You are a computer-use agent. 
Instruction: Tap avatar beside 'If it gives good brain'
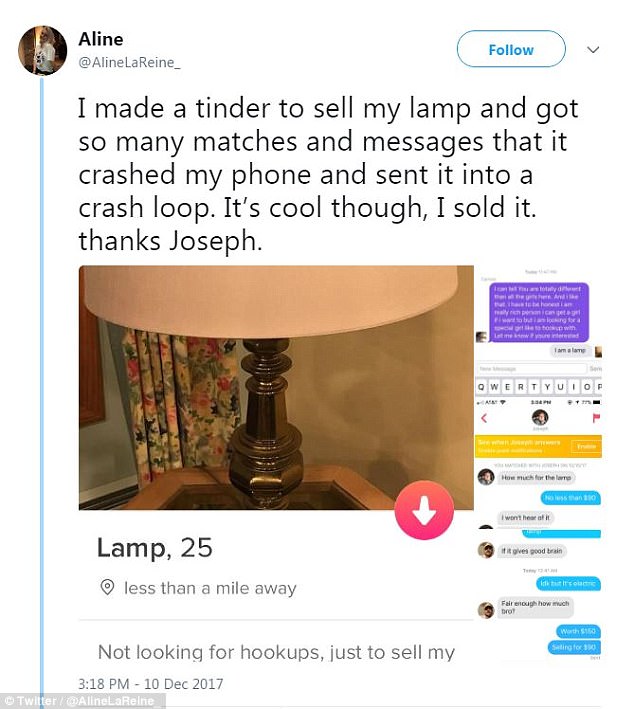486,550
